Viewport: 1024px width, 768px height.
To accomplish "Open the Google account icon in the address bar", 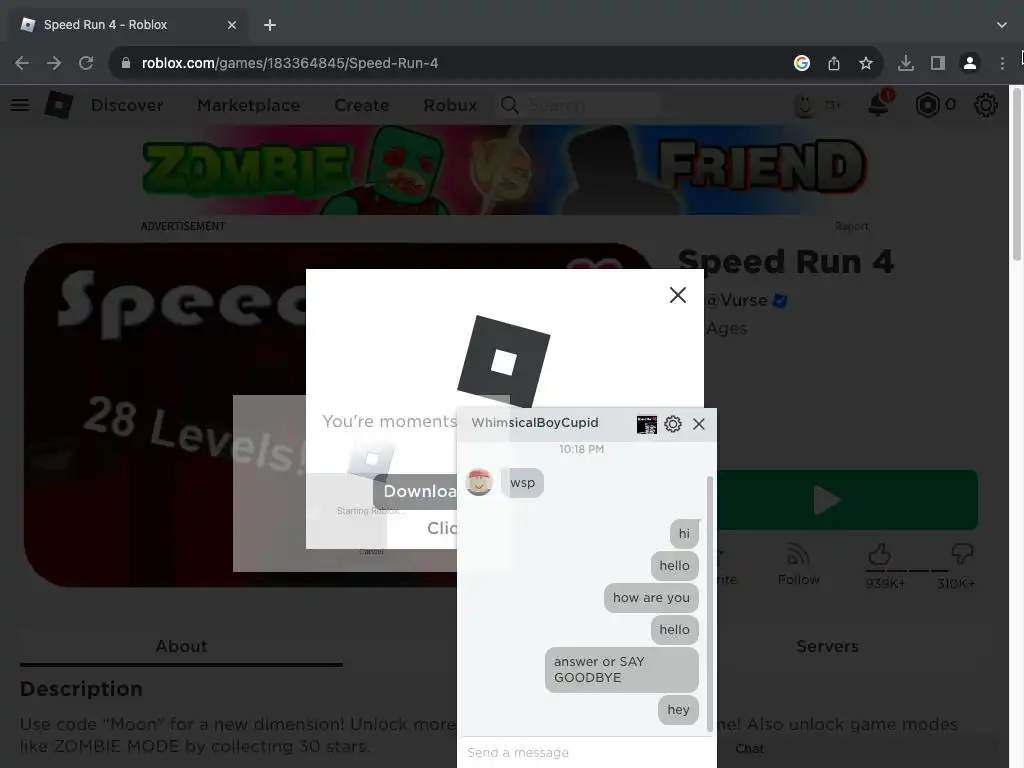I will click(x=802, y=63).
